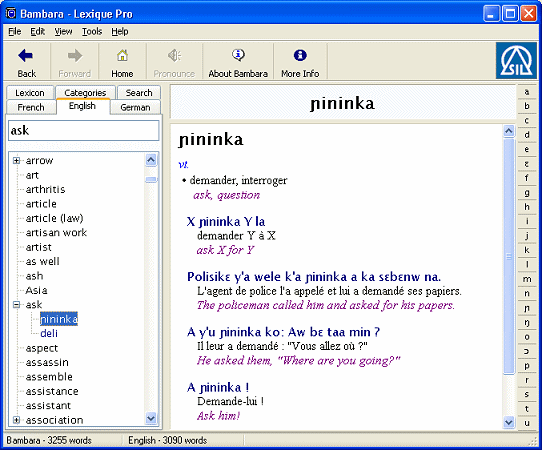Screen dimensions: 542x450
Task: Jump to letter 'ɔ' in alphabet bar
Action: click(527, 351)
